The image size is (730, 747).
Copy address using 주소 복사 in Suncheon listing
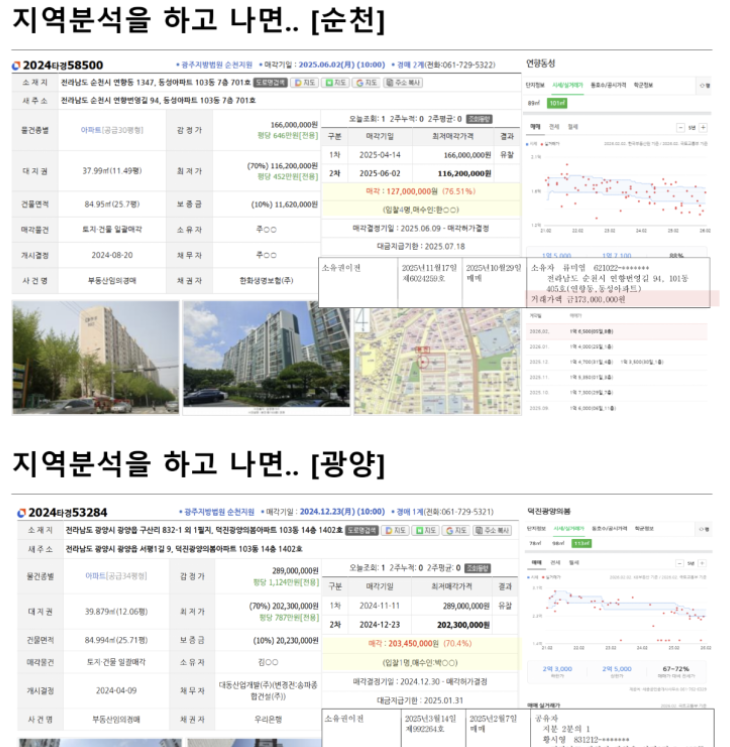pos(403,83)
